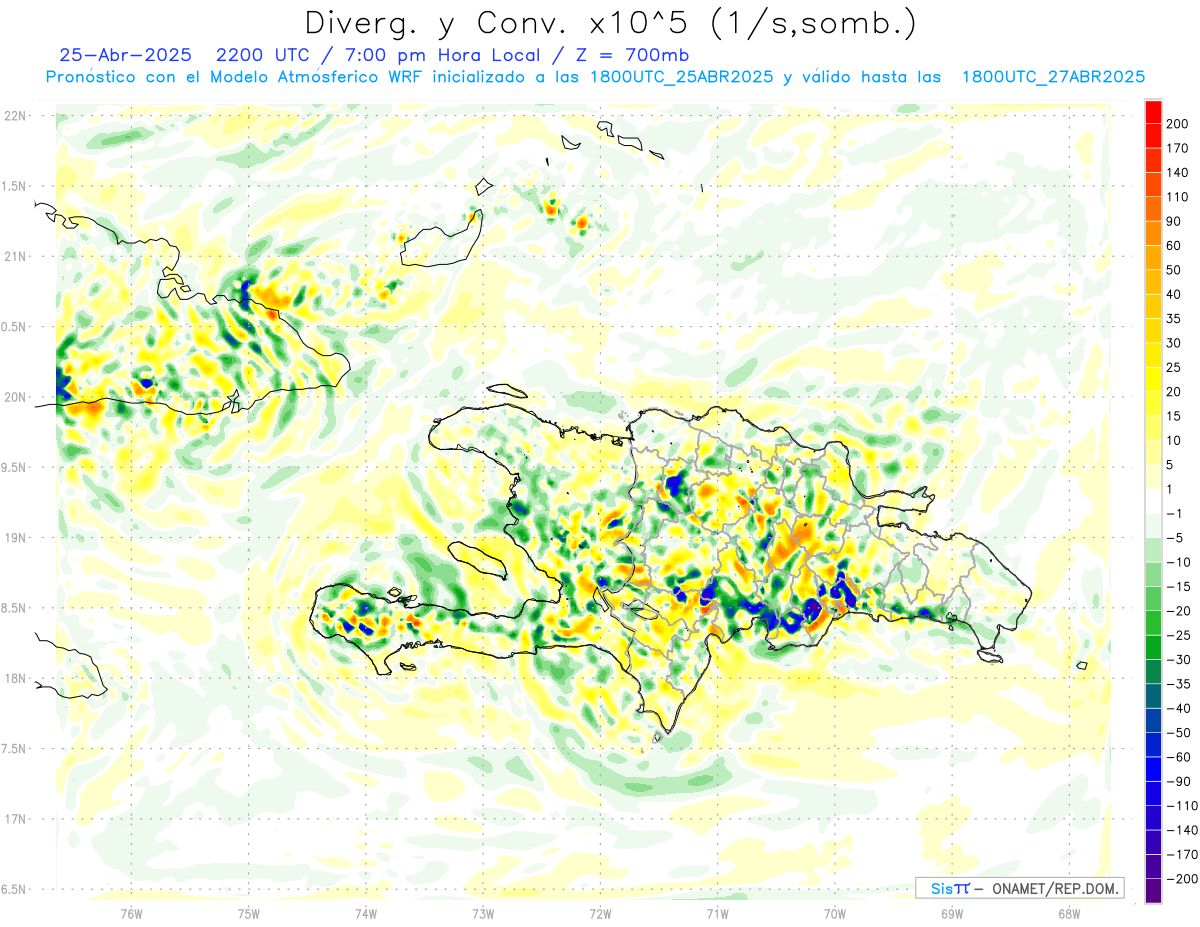Click the longitude label '75W'
The height and width of the screenshot is (927, 1200).
click(x=249, y=914)
